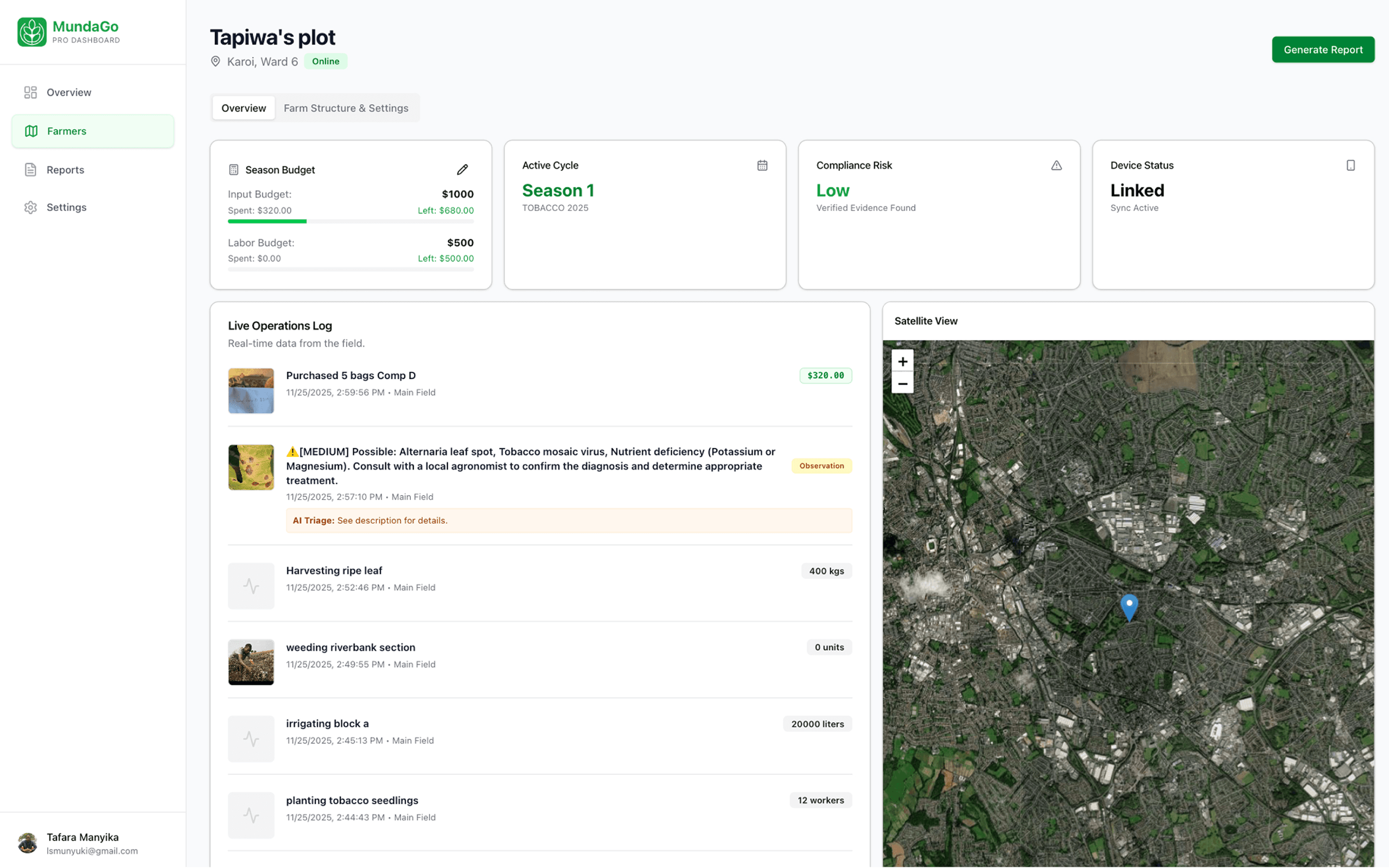Open the Comp D purchase receipt thumbnail
This screenshot has width=1389, height=868.
[x=251, y=391]
